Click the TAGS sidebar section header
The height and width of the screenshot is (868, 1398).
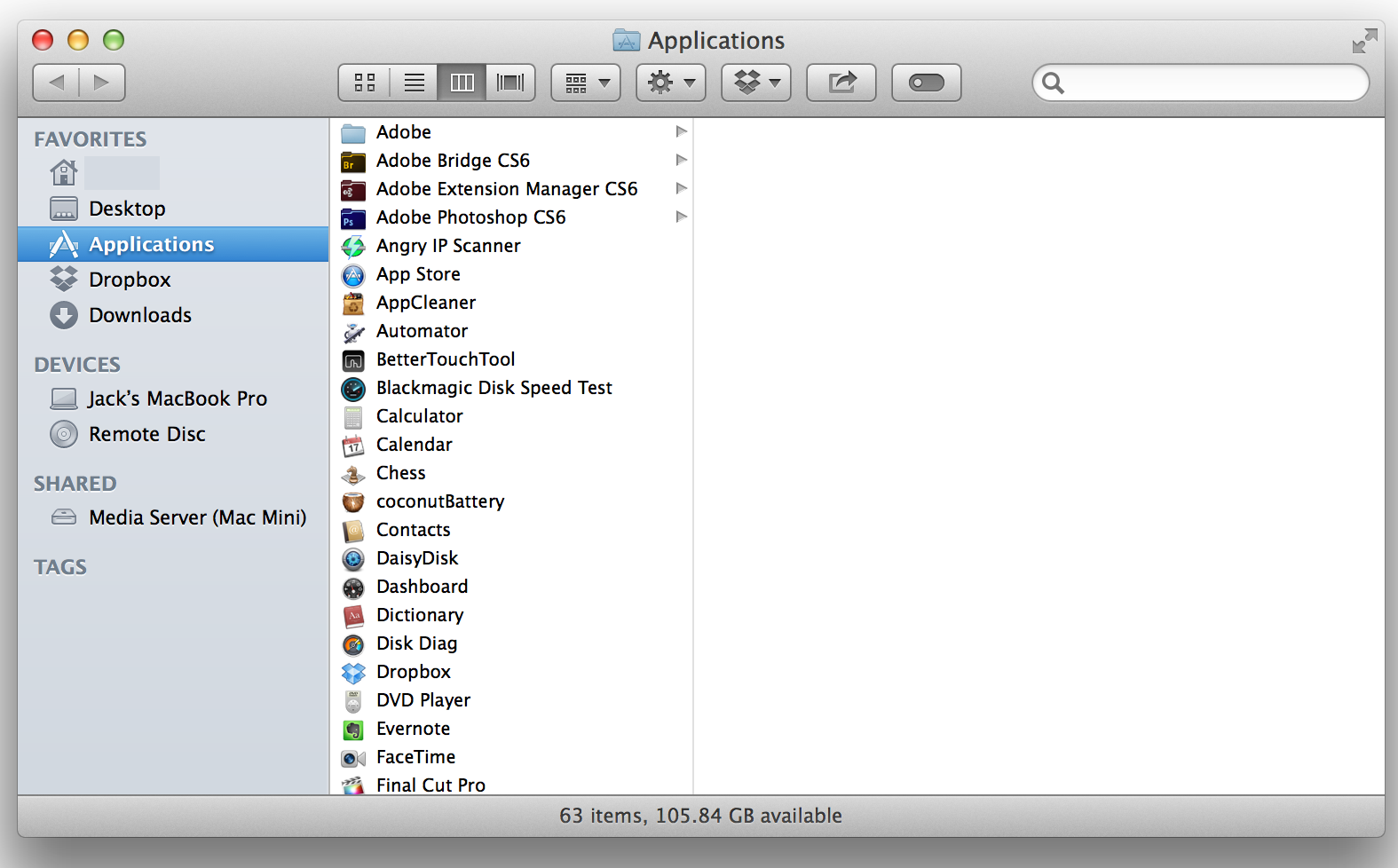(60, 567)
